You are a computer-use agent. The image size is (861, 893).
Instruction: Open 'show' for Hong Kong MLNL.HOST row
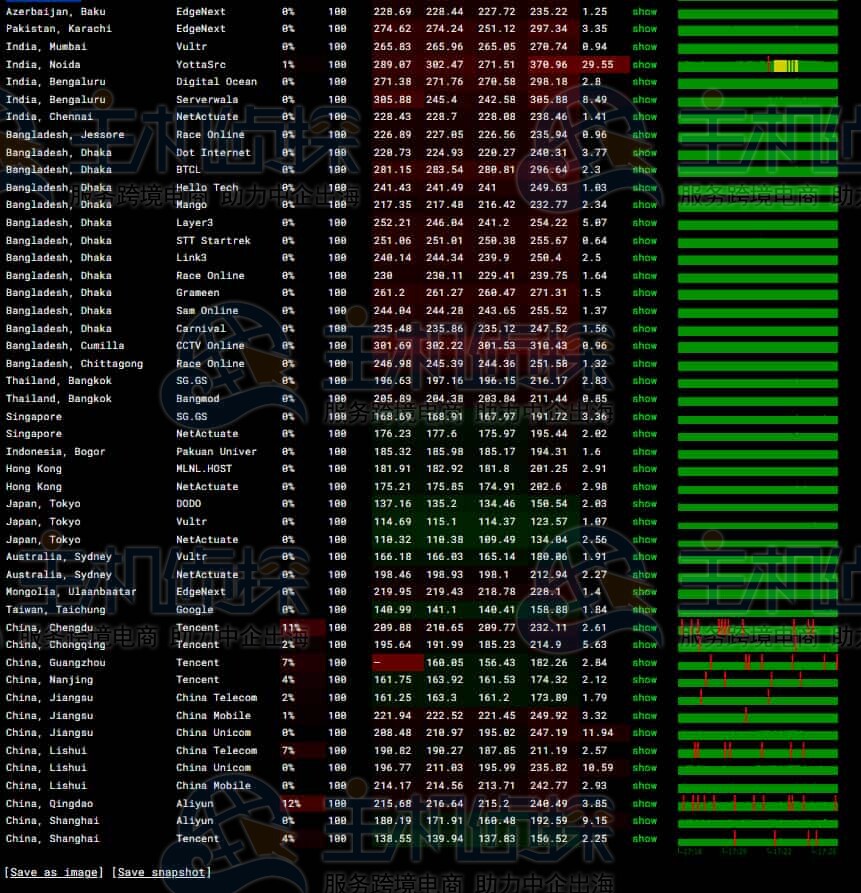click(644, 469)
